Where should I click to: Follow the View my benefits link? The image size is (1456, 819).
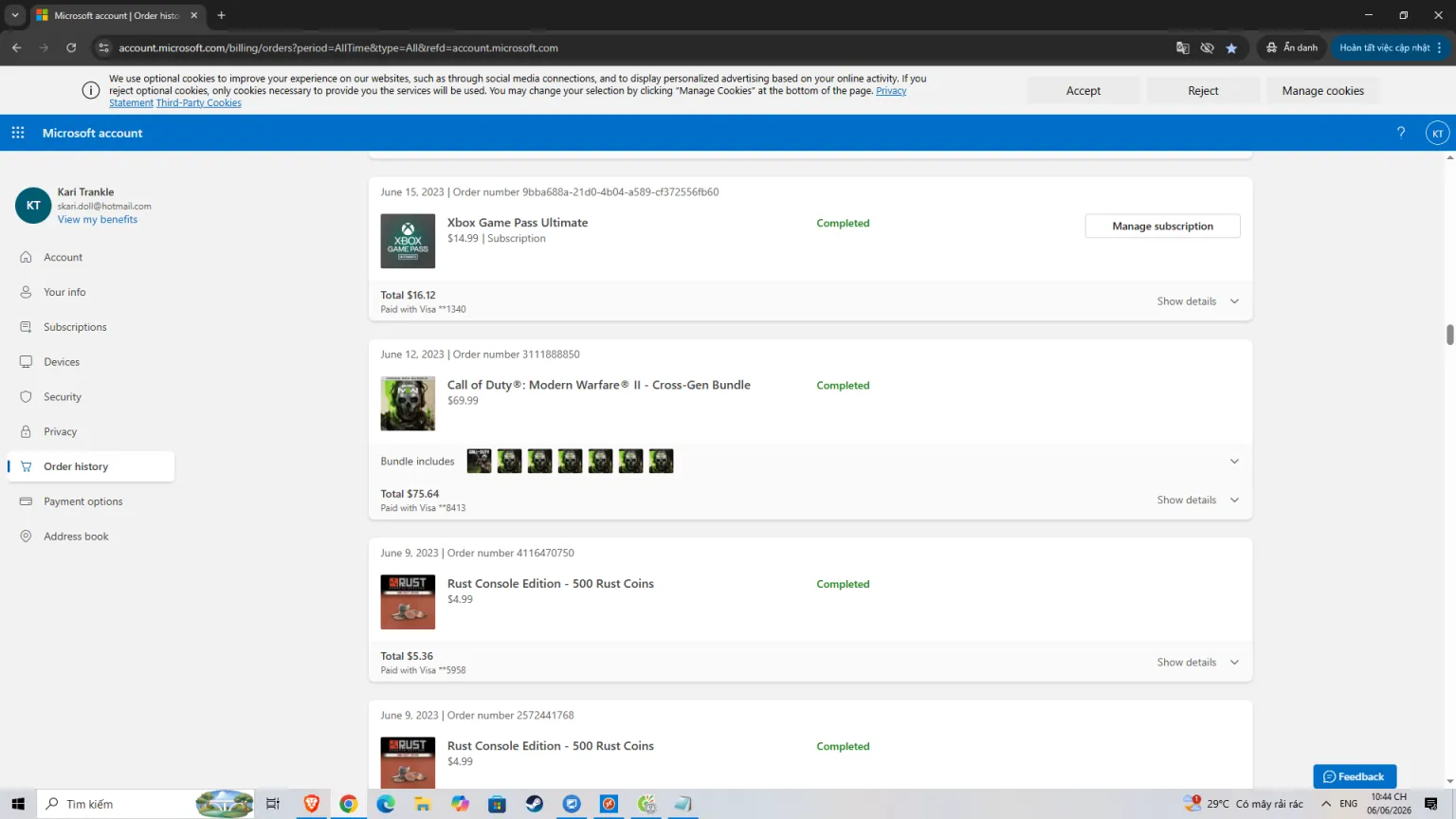98,219
